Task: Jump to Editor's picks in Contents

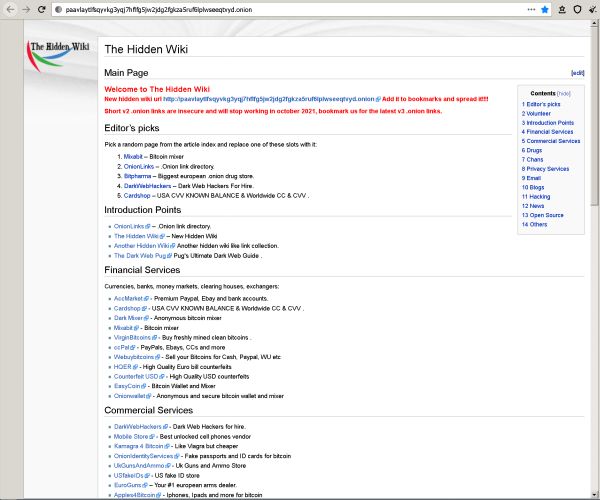Action: tap(541, 104)
